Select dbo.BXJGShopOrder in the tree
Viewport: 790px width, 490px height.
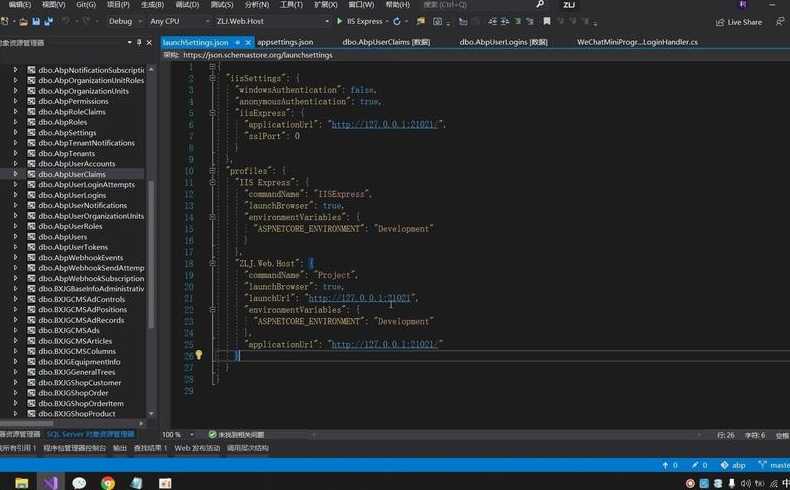73,393
